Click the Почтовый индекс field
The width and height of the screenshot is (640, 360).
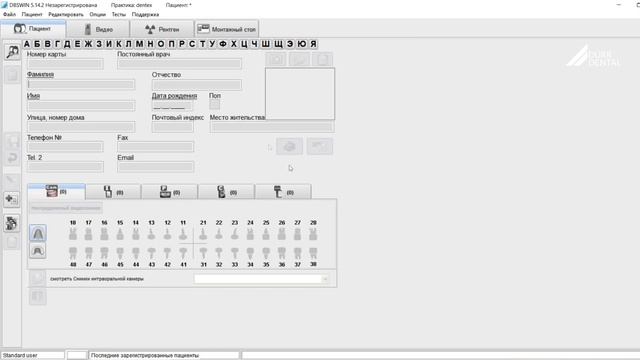(172, 127)
